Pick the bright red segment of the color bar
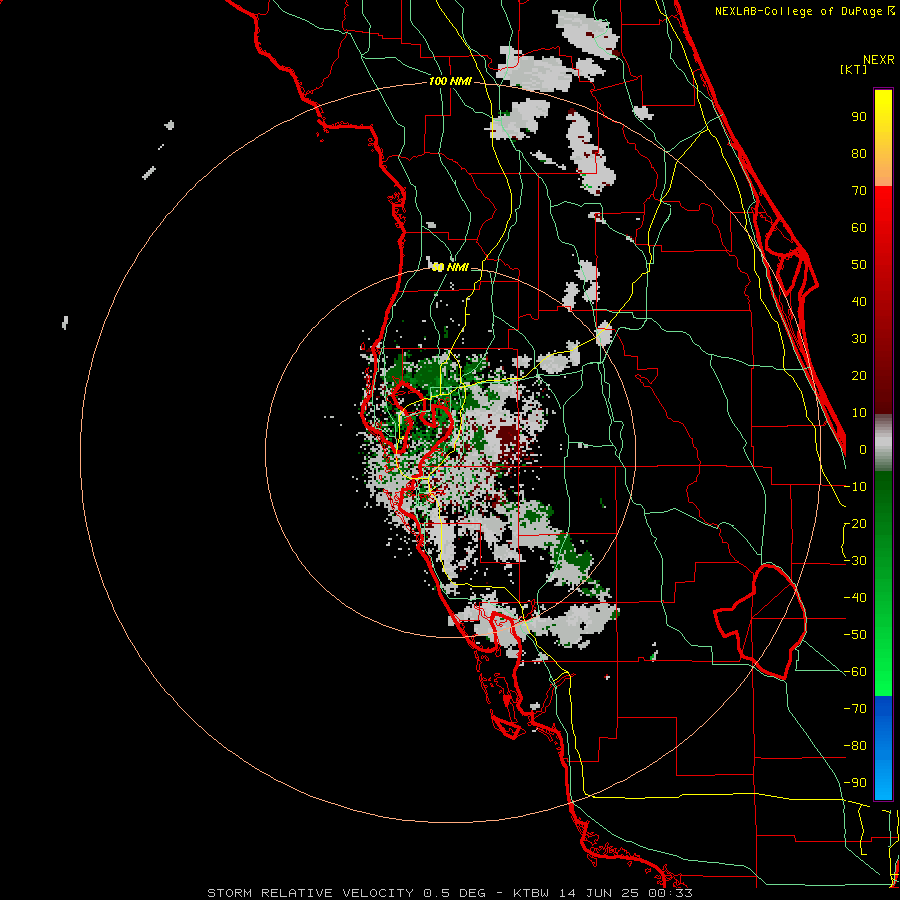Image resolution: width=900 pixels, height=900 pixels. coord(883,210)
